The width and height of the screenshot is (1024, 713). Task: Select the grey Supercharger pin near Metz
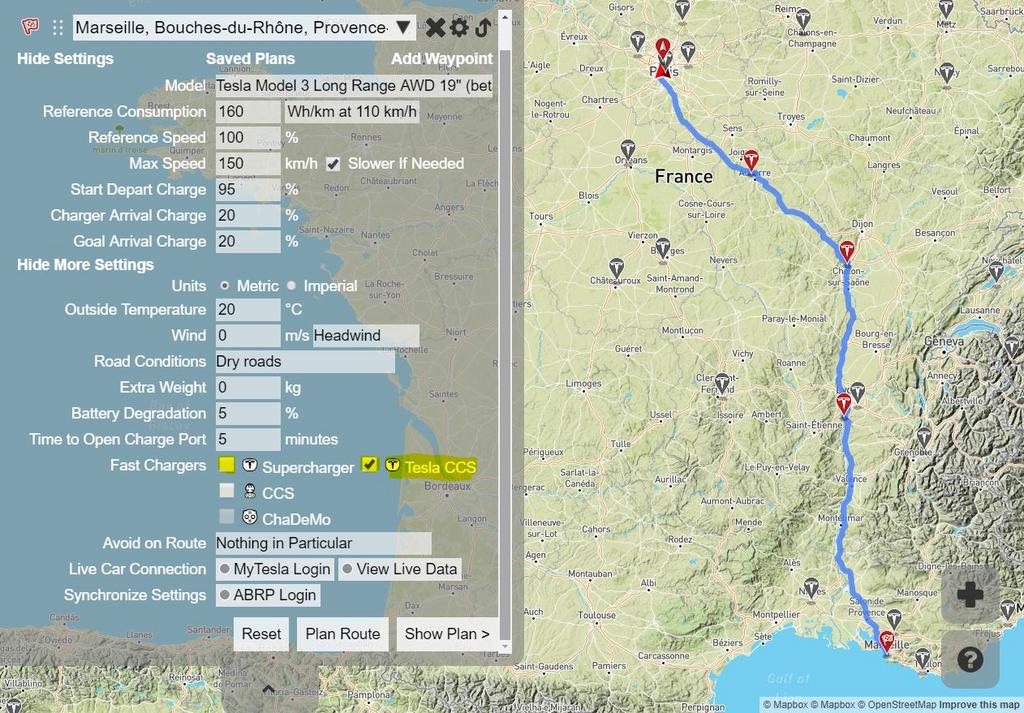pyautogui.click(x=946, y=10)
